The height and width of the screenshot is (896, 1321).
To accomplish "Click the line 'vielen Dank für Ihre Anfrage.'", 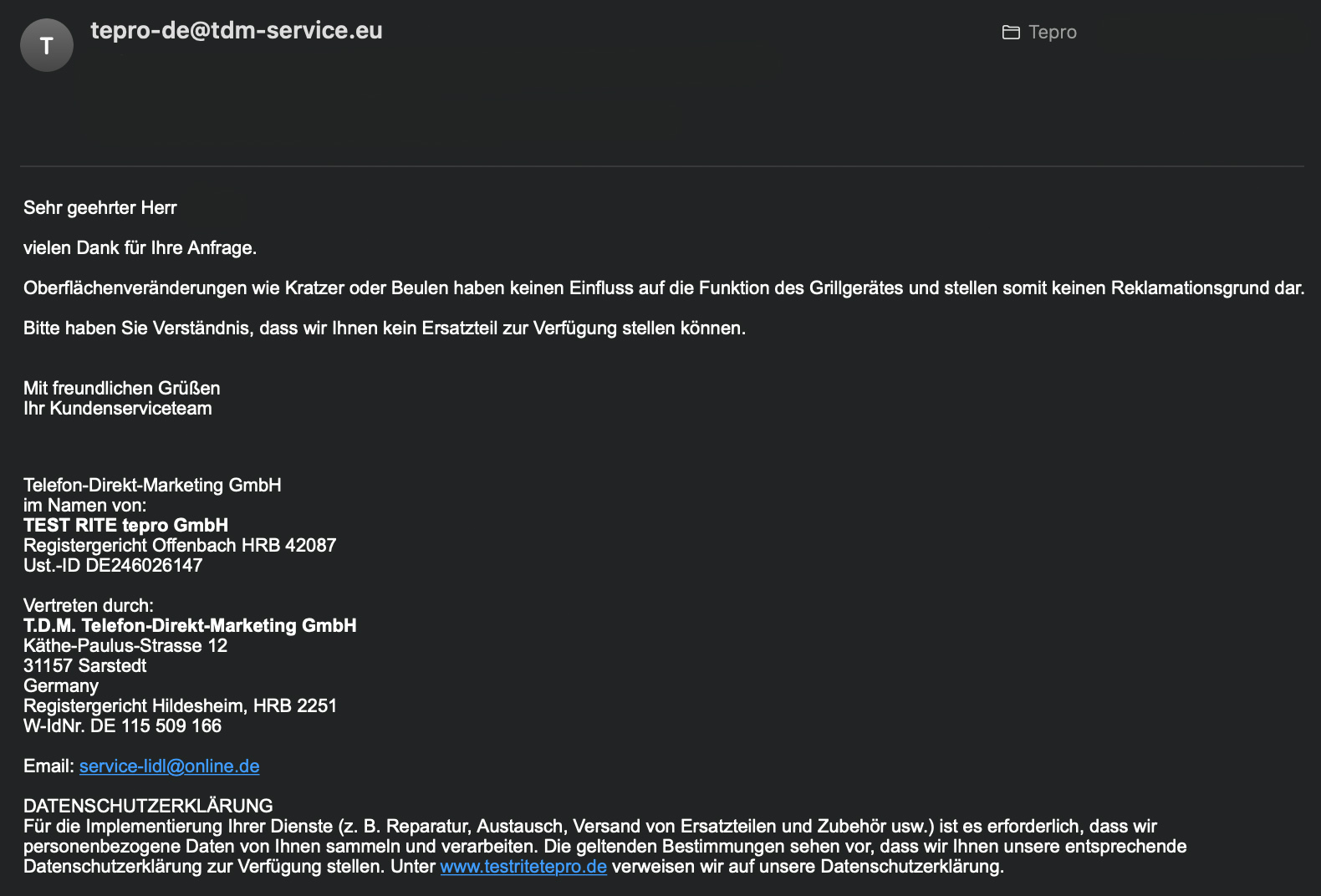I will tap(140, 247).
